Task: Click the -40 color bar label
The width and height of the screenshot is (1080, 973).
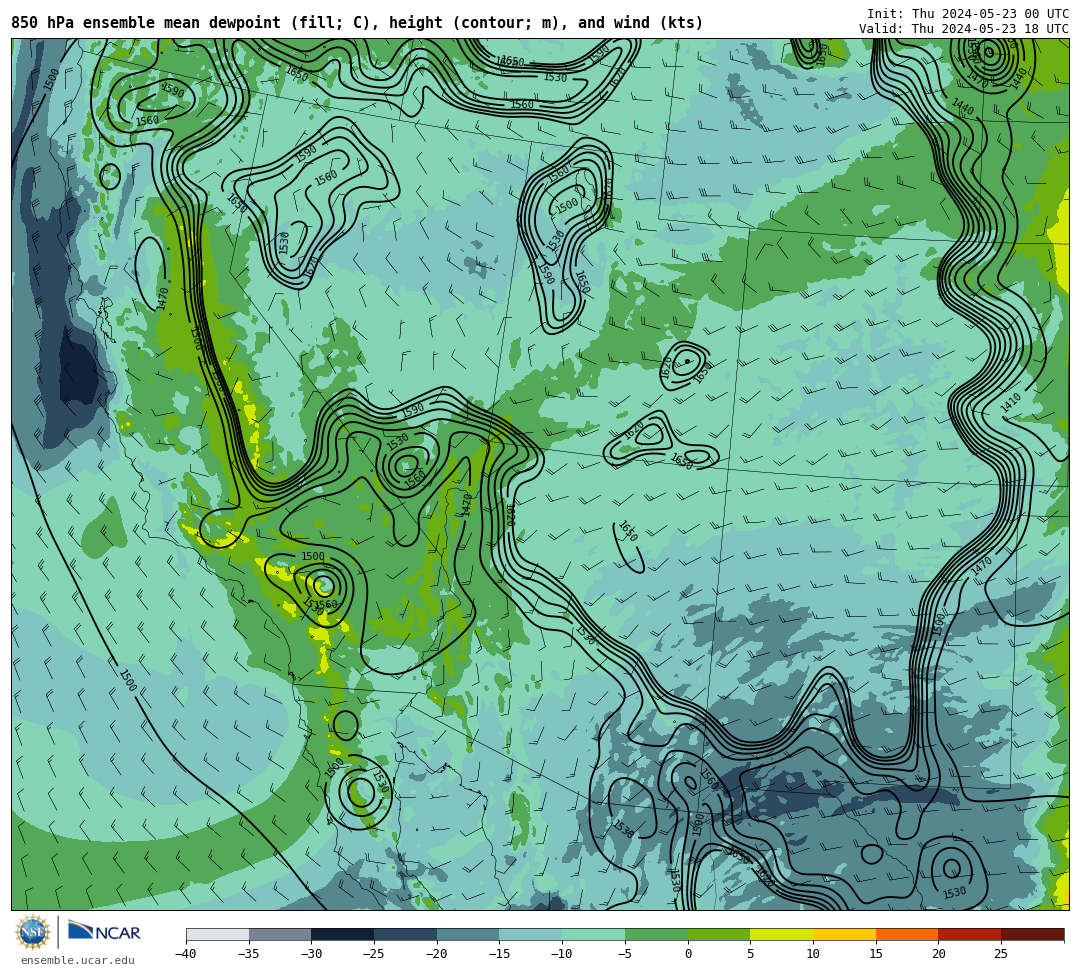Action: click(x=186, y=954)
